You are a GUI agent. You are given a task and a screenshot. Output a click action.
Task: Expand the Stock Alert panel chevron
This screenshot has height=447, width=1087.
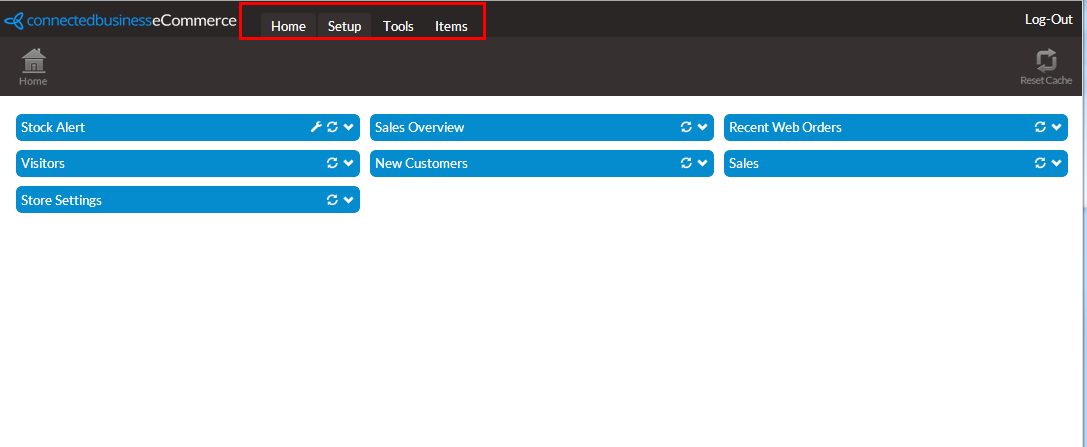pos(348,127)
